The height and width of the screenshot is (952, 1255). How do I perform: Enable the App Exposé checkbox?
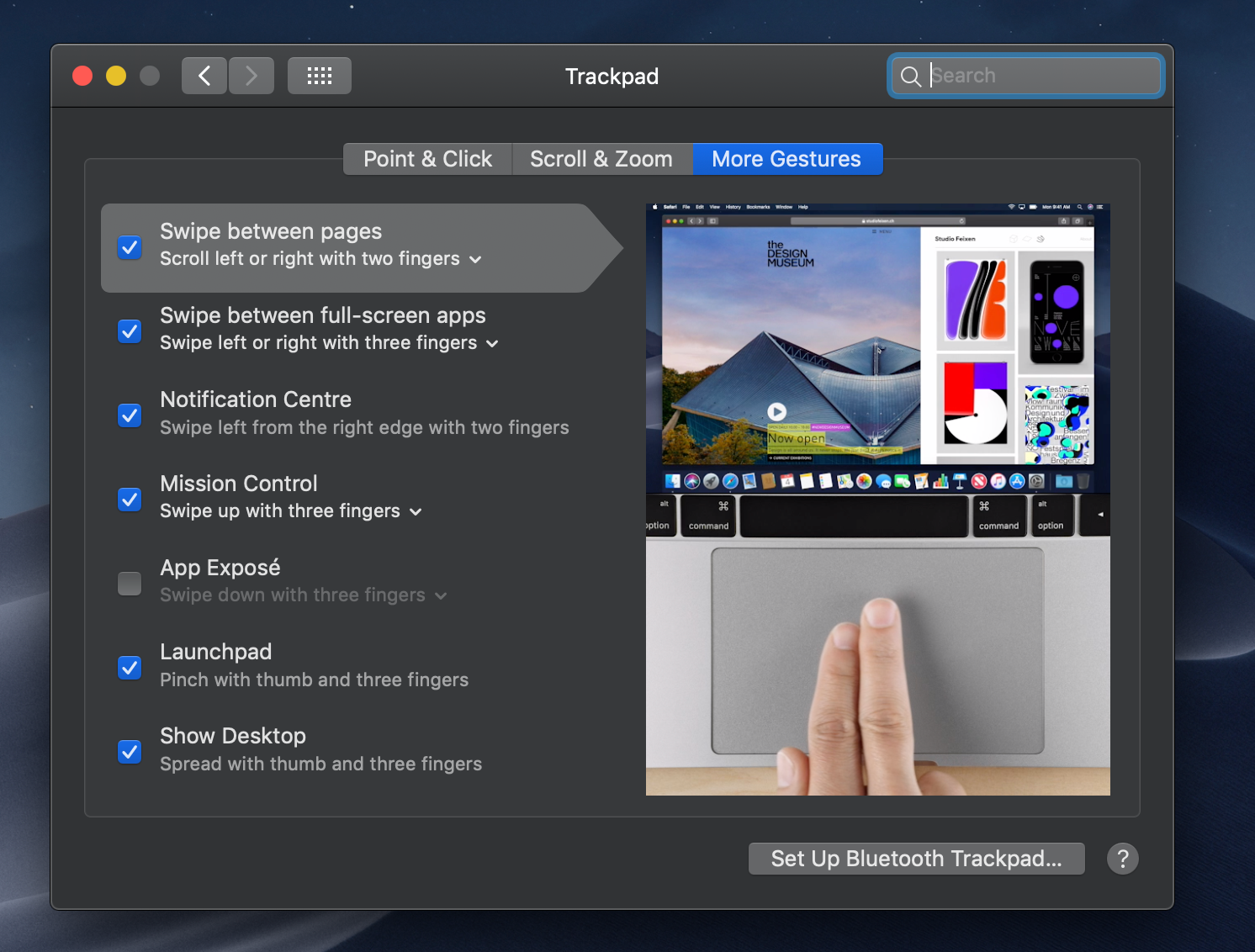[x=130, y=584]
